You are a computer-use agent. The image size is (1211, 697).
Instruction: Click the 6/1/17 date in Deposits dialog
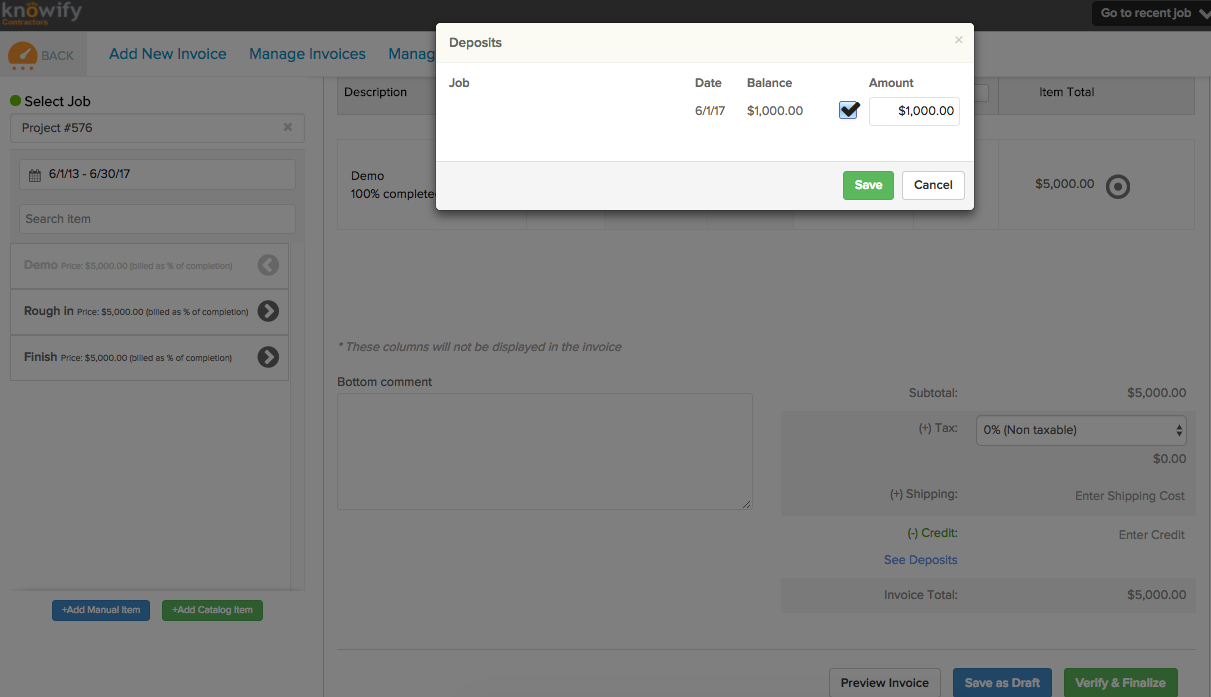click(710, 111)
